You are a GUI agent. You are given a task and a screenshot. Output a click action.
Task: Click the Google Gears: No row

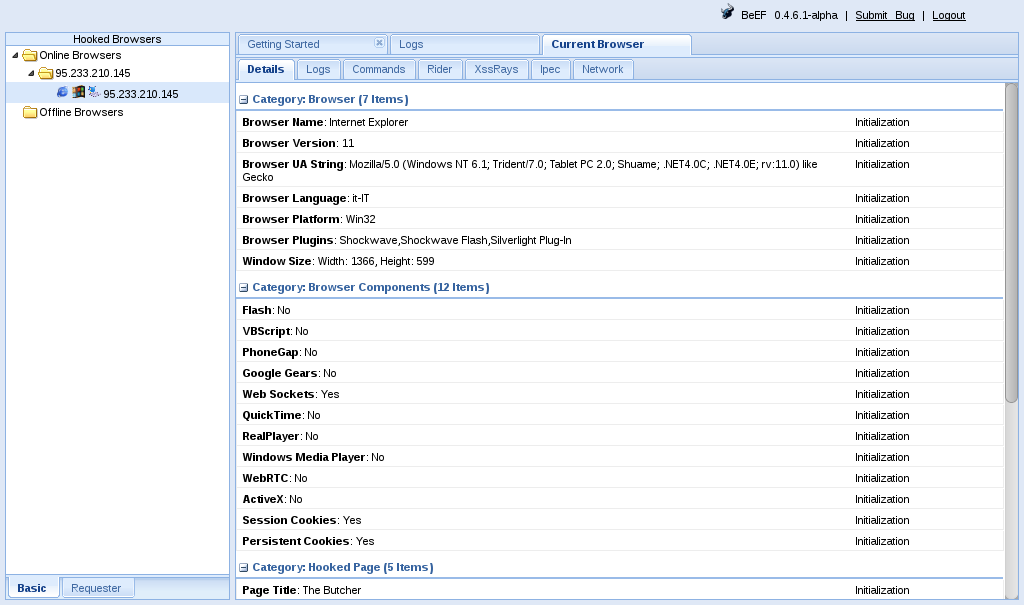[620, 373]
